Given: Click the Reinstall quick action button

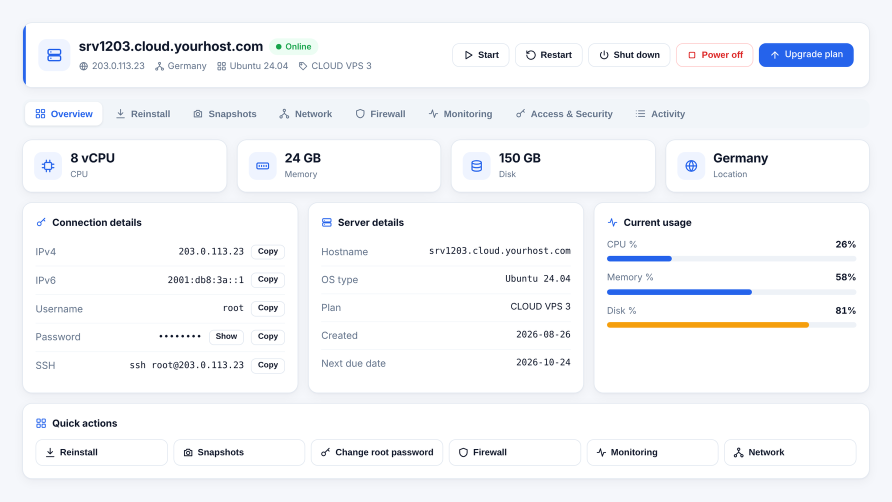Looking at the screenshot, I should pyautogui.click(x=102, y=452).
